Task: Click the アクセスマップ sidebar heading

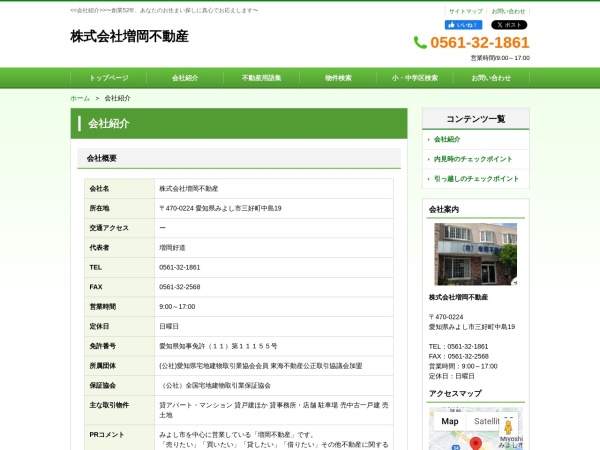Action: point(455,393)
